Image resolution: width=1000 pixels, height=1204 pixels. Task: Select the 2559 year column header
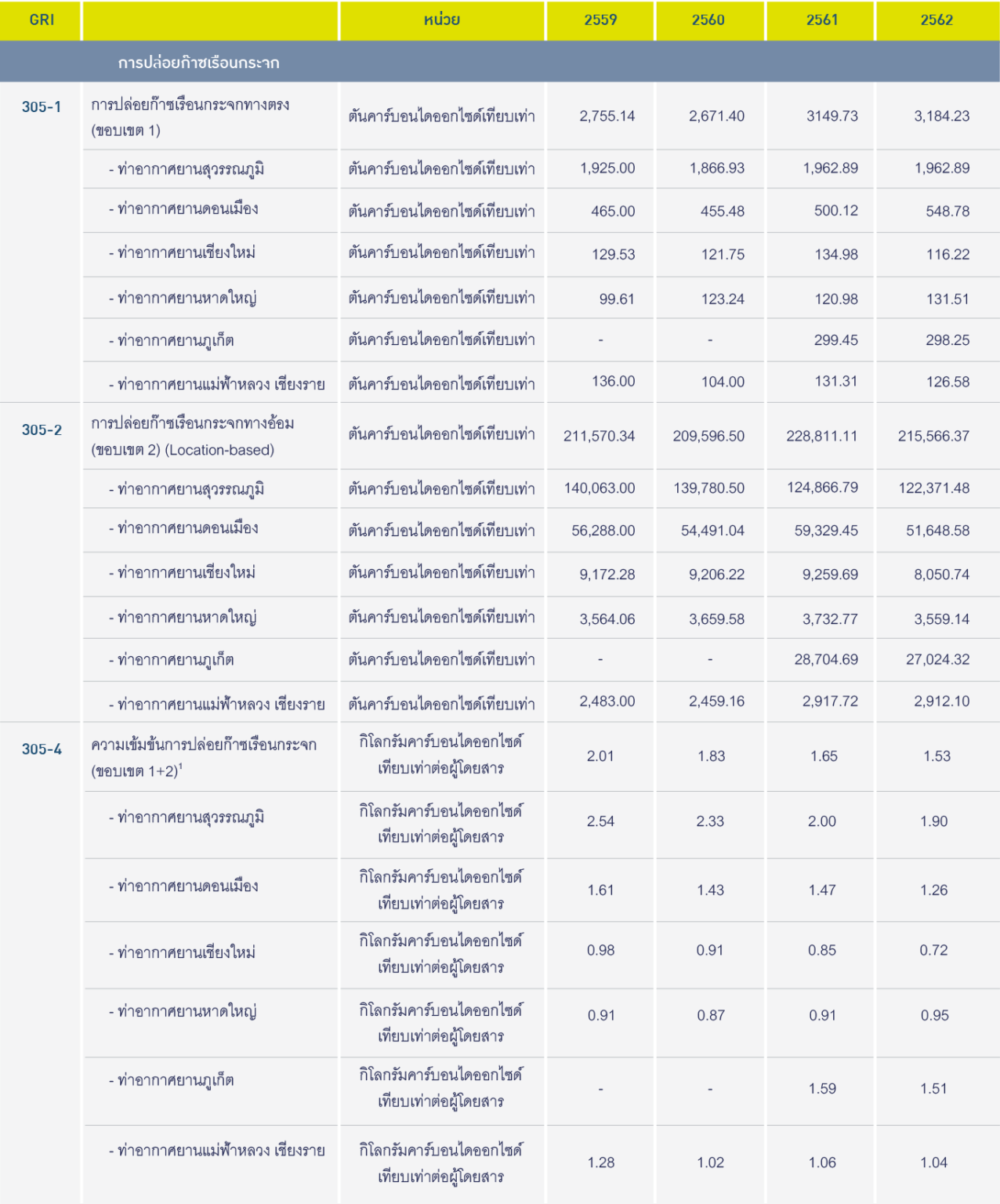(x=600, y=20)
